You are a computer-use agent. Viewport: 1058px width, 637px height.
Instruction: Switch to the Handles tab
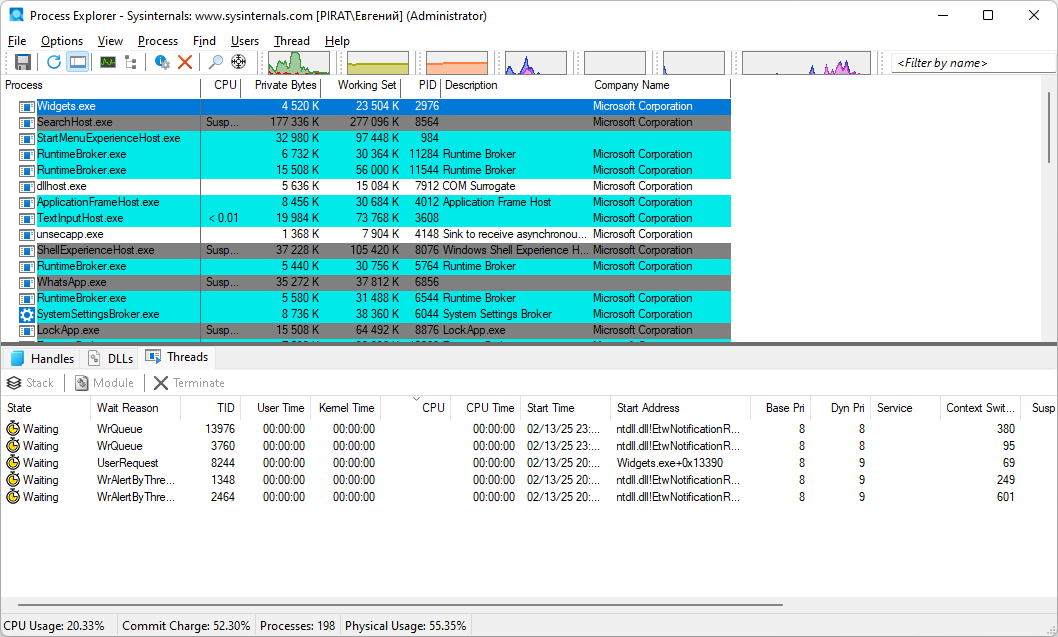pyautogui.click(x=43, y=358)
